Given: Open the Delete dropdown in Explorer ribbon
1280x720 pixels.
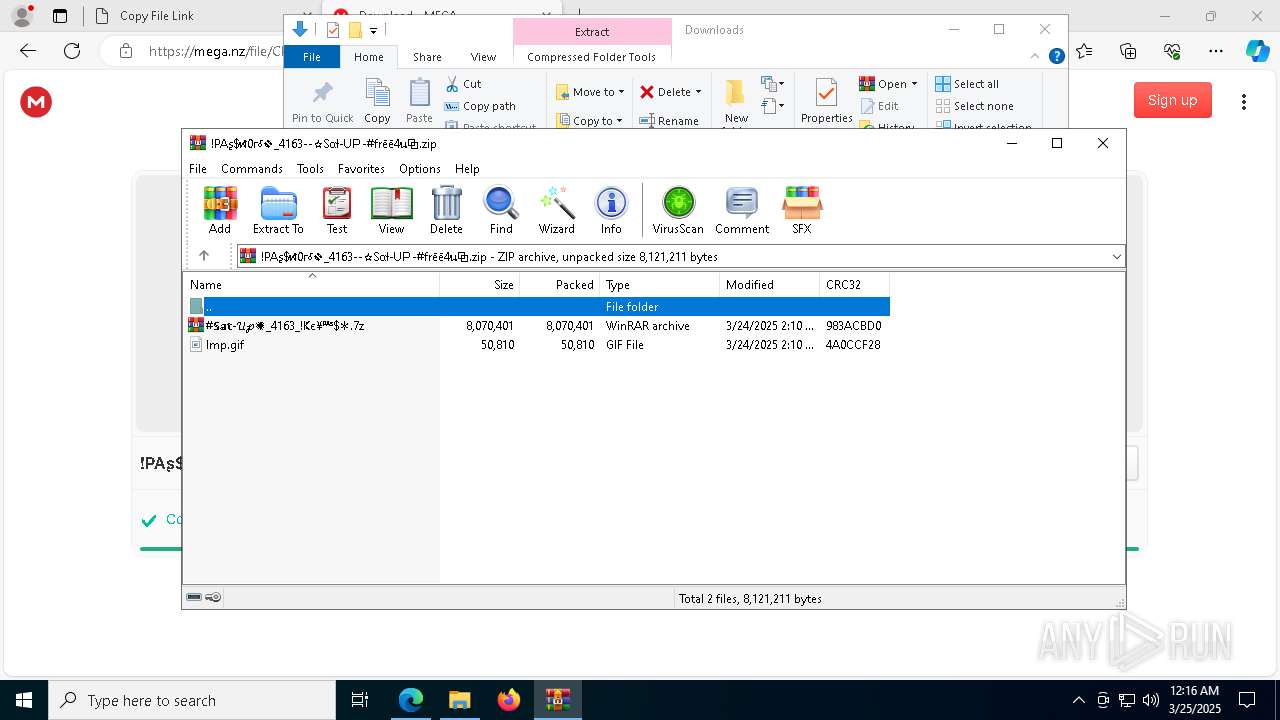Looking at the screenshot, I should (671, 92).
